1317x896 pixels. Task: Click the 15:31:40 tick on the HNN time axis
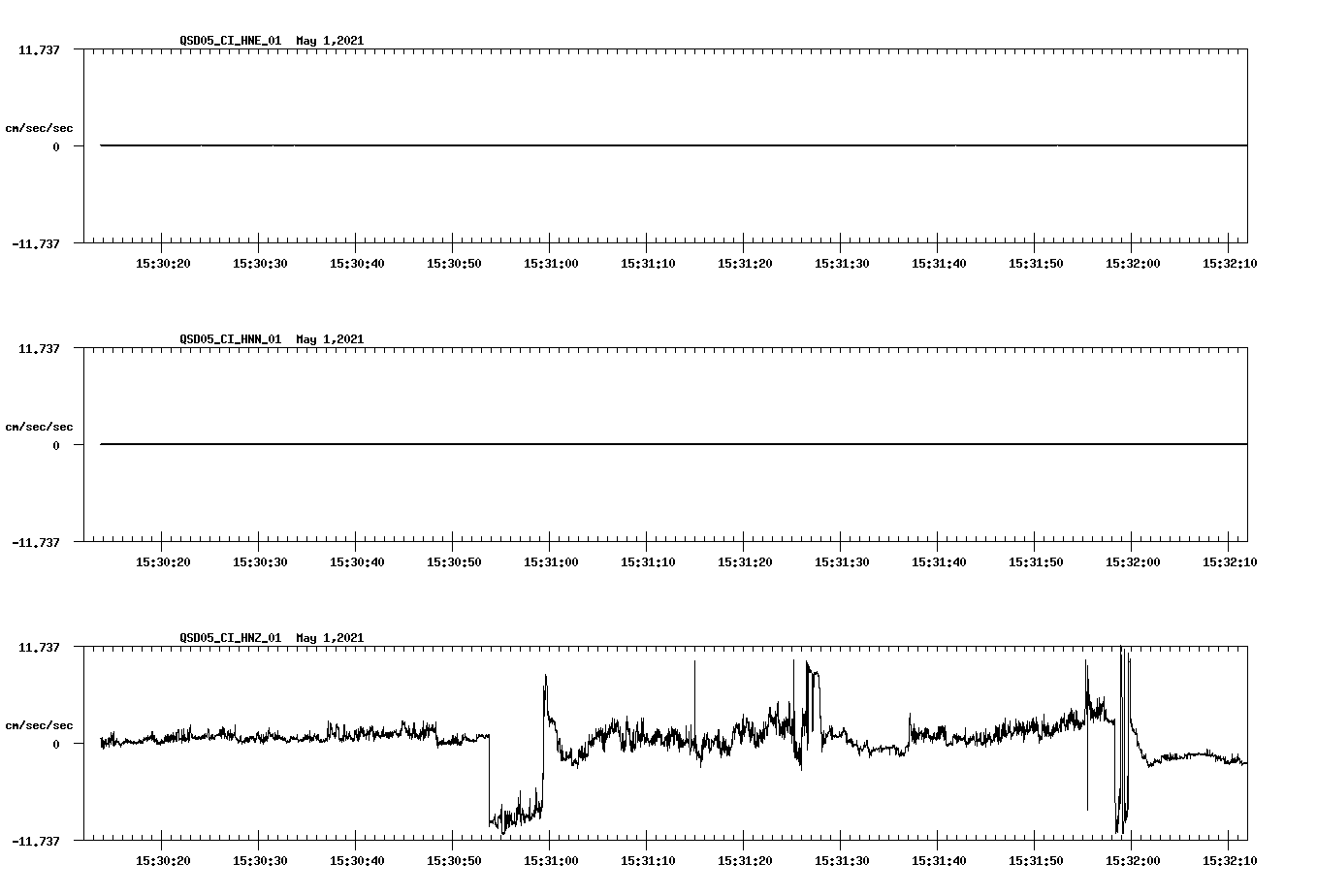935,543
